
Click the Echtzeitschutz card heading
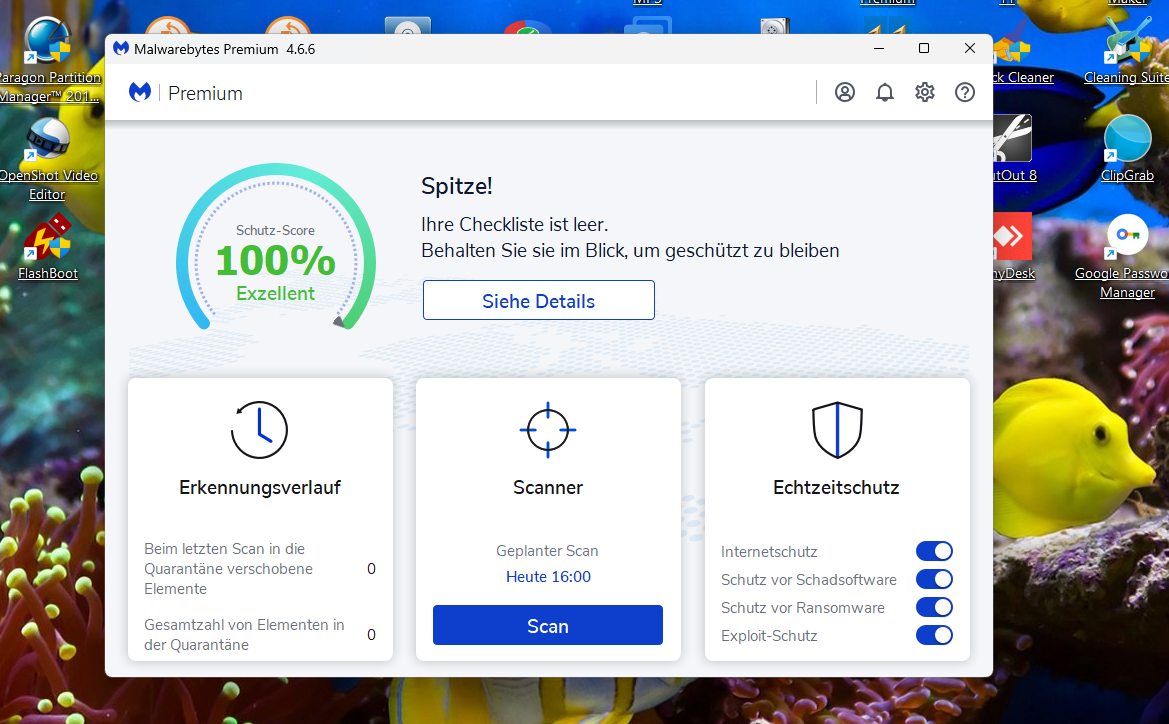pyautogui.click(x=836, y=488)
